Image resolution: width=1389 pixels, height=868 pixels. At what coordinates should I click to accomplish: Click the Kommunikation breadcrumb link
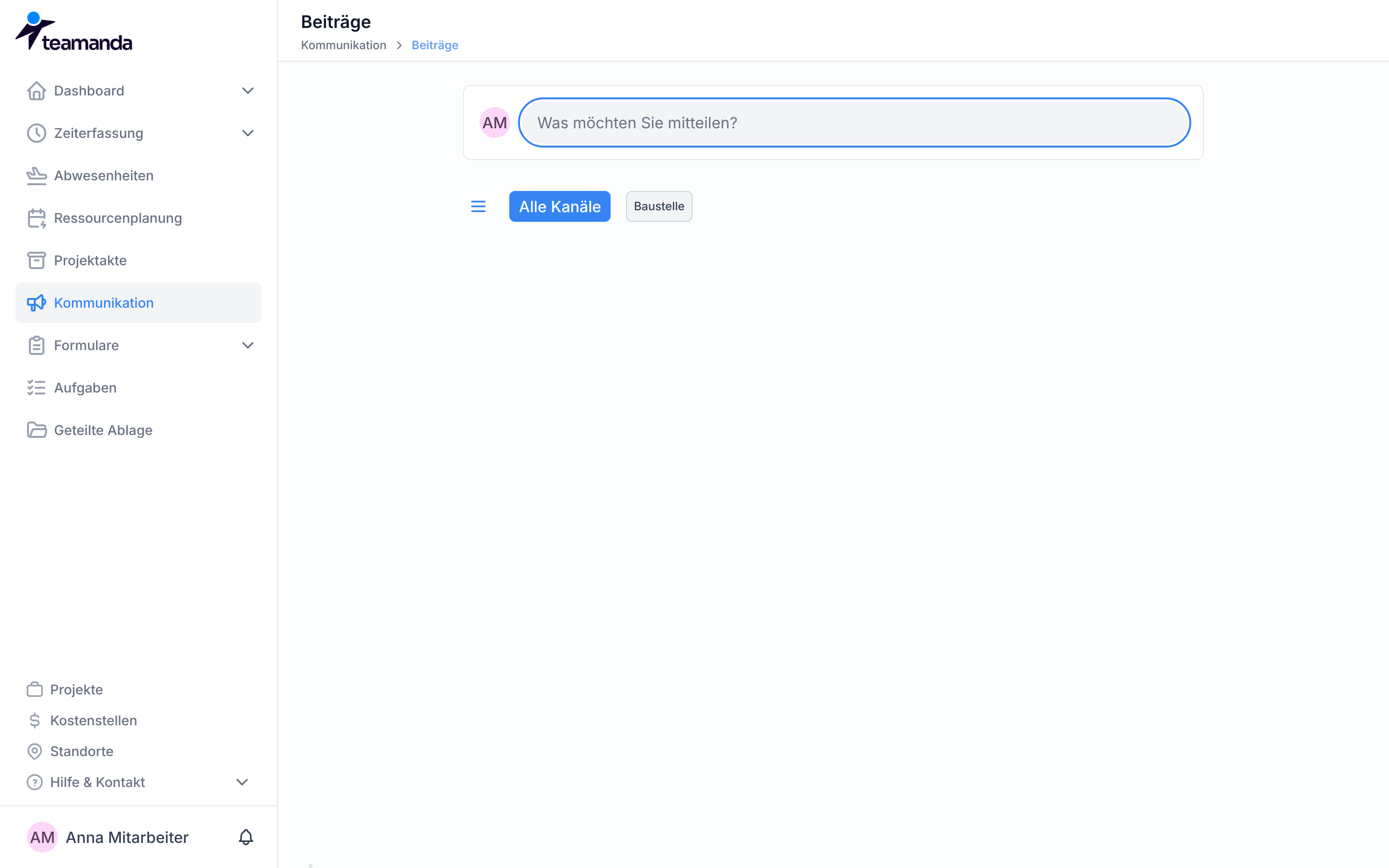tap(343, 45)
